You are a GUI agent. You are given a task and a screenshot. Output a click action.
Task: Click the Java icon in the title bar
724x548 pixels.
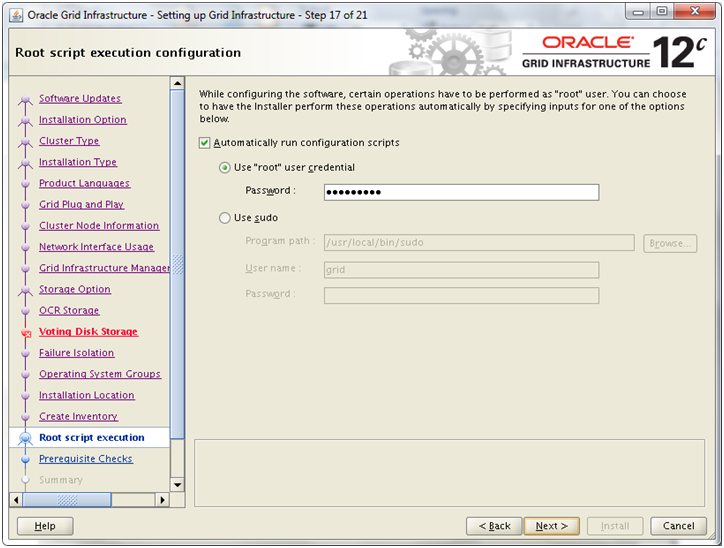pos(16,15)
